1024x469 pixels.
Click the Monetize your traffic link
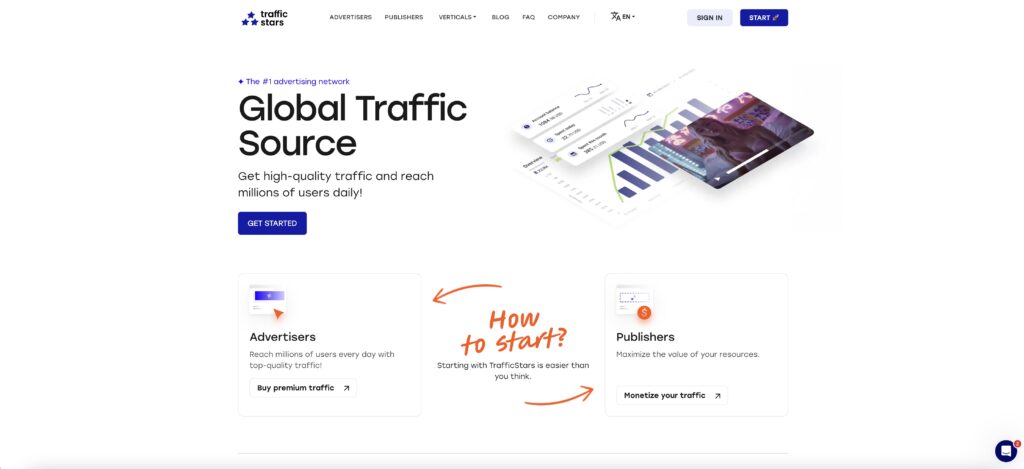pos(672,396)
